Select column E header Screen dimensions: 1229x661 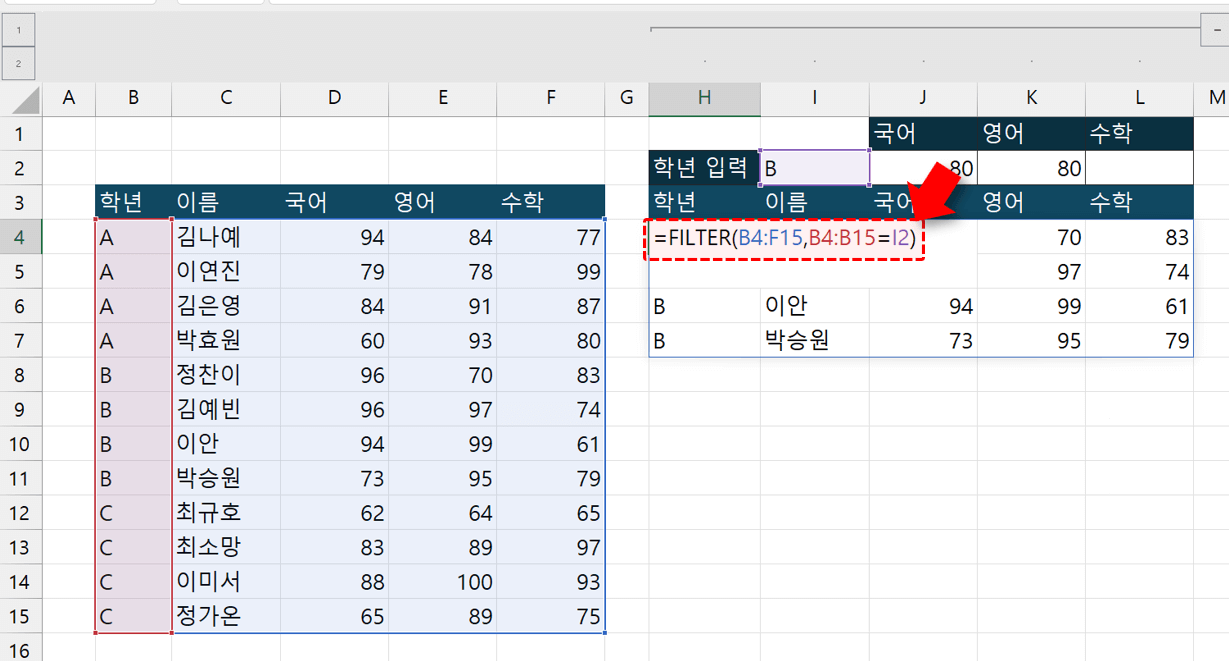(x=442, y=98)
